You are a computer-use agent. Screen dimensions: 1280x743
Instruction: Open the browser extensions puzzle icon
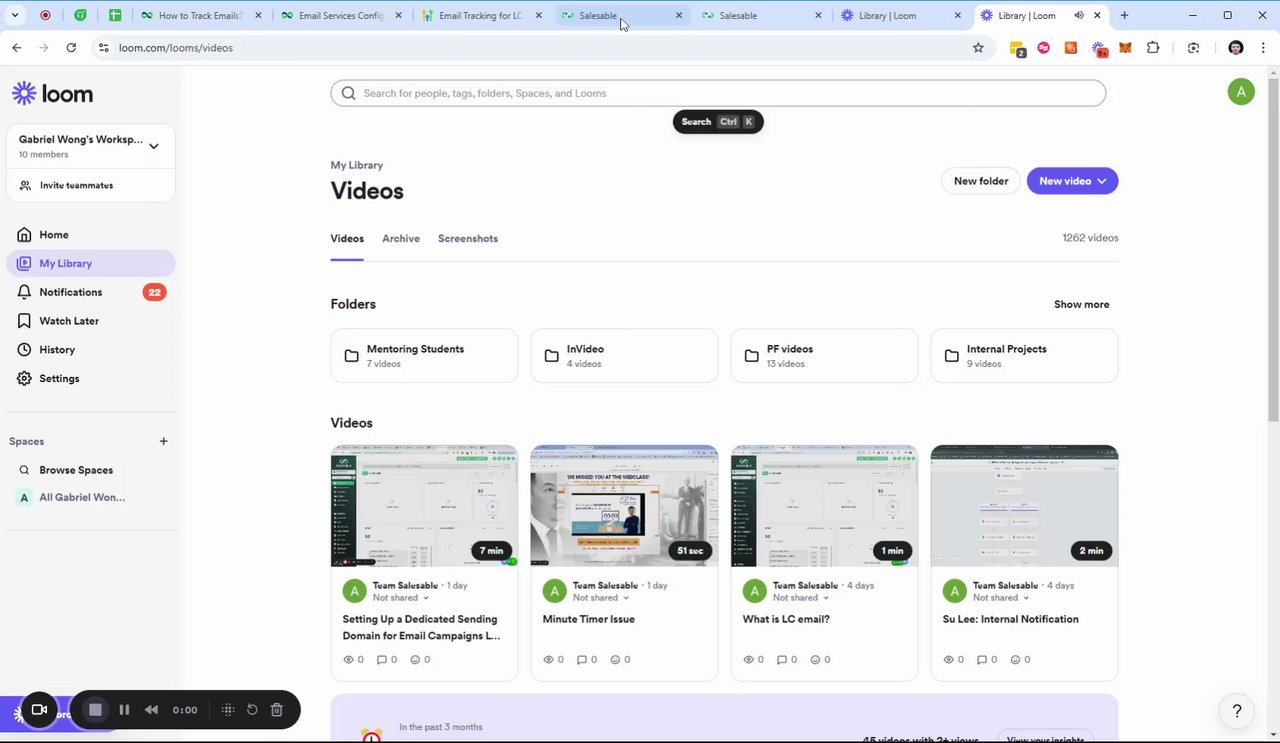coord(1152,48)
